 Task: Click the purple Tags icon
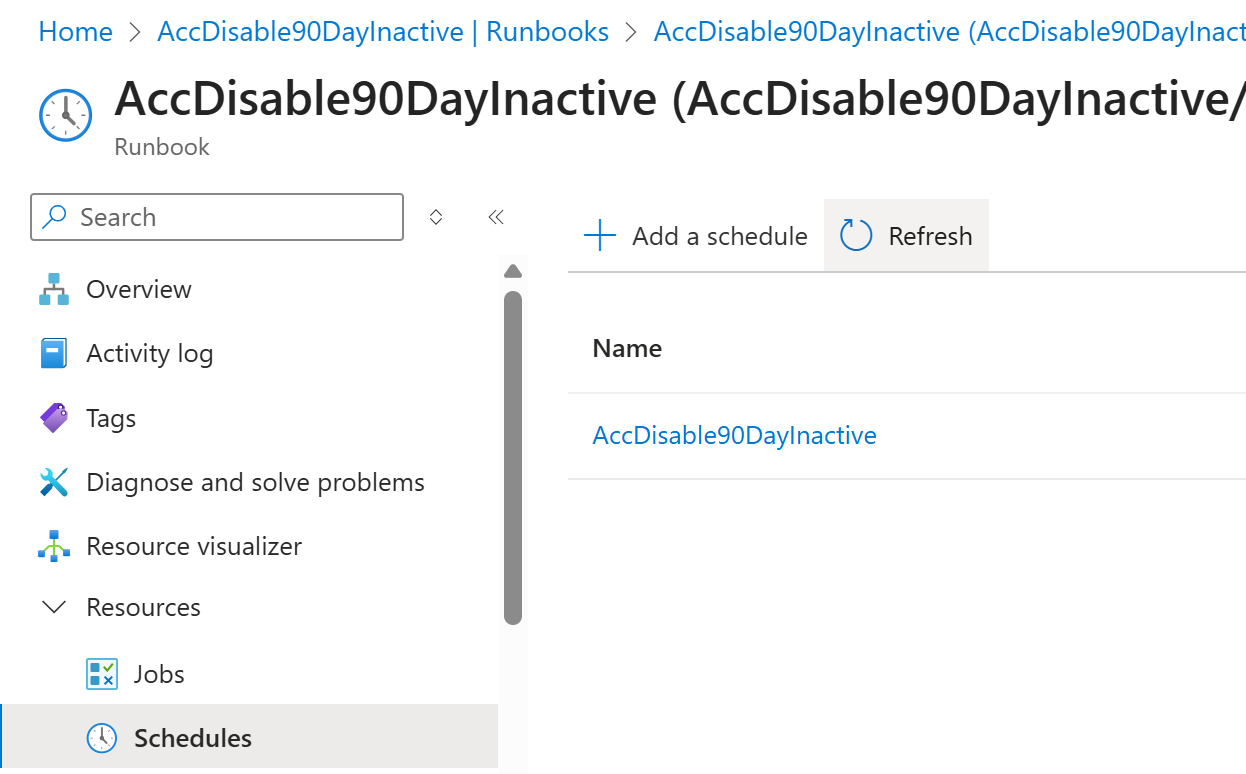(54, 418)
